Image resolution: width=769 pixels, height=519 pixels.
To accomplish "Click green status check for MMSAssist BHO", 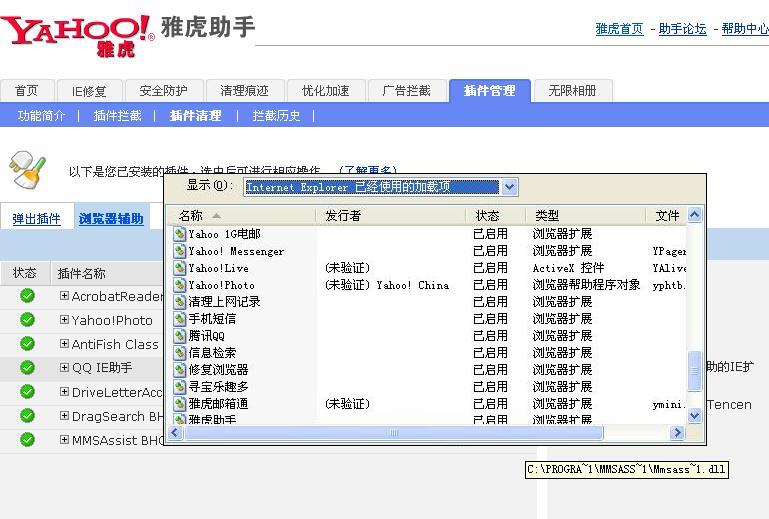I will point(27,440).
